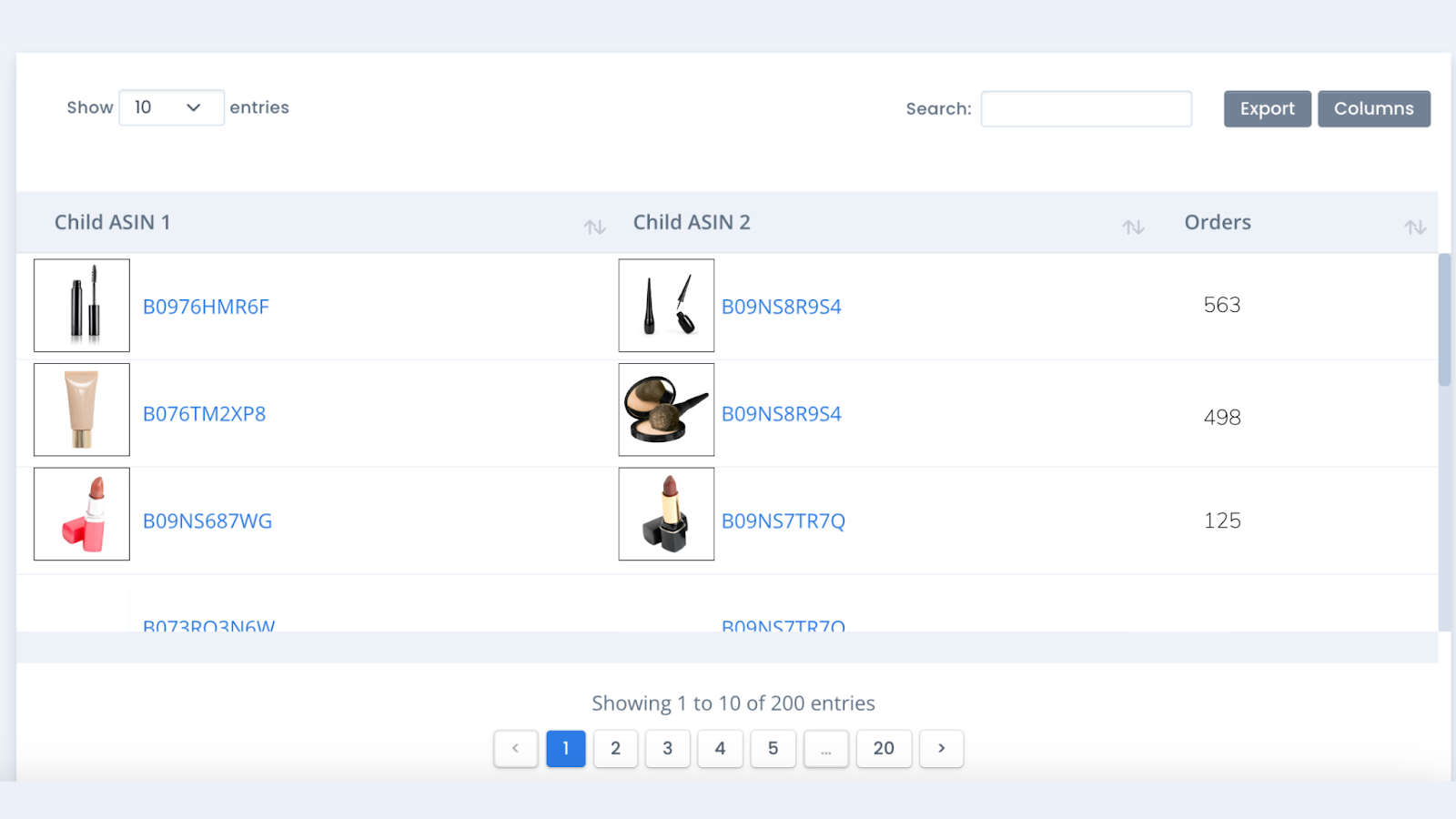Go to page 5
Screen dimensions: 1456x819
coord(773,748)
